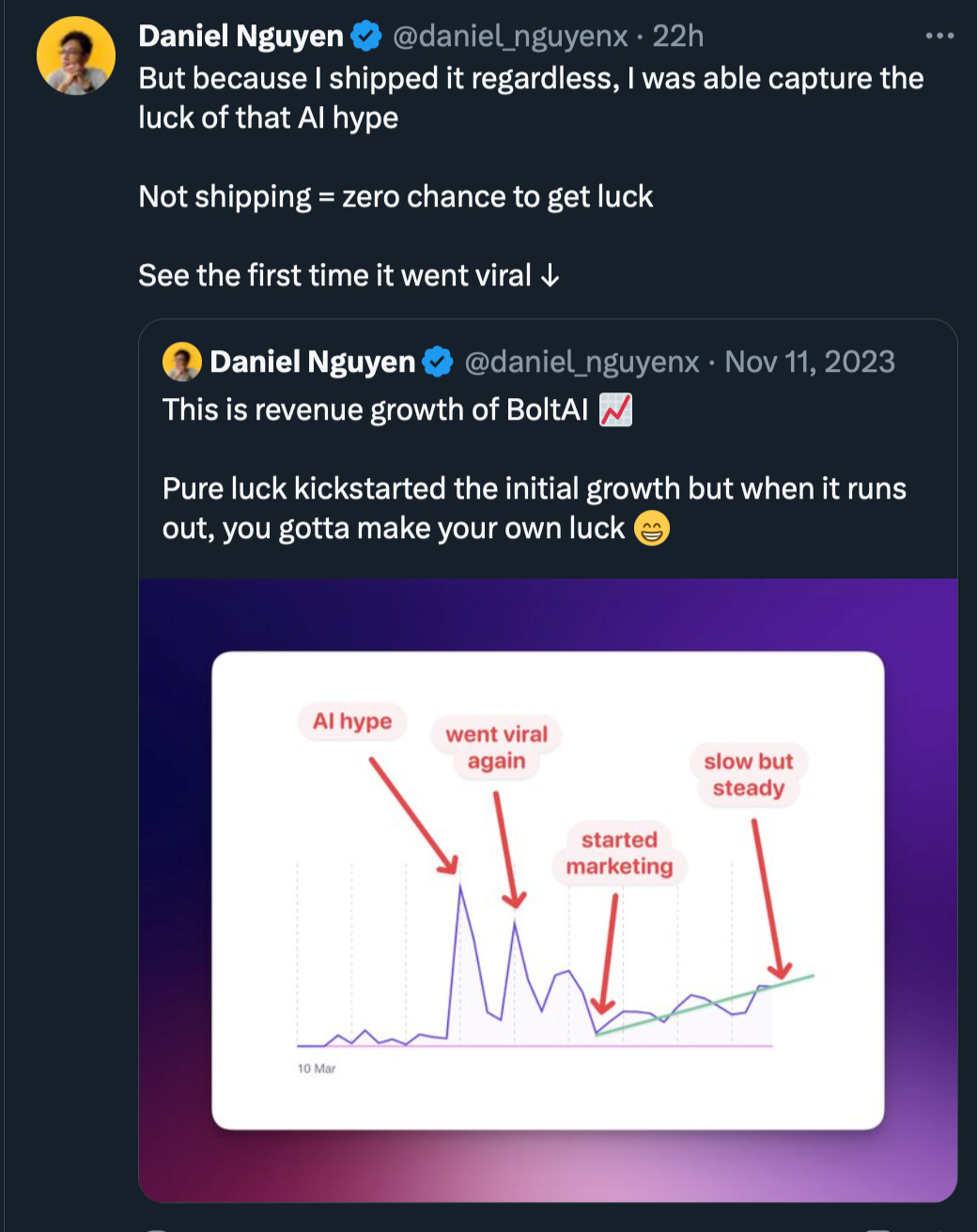Image resolution: width=977 pixels, height=1232 pixels.
Task: Click @daniel_nguyenx handle in quoted tweet
Action: click(x=582, y=362)
